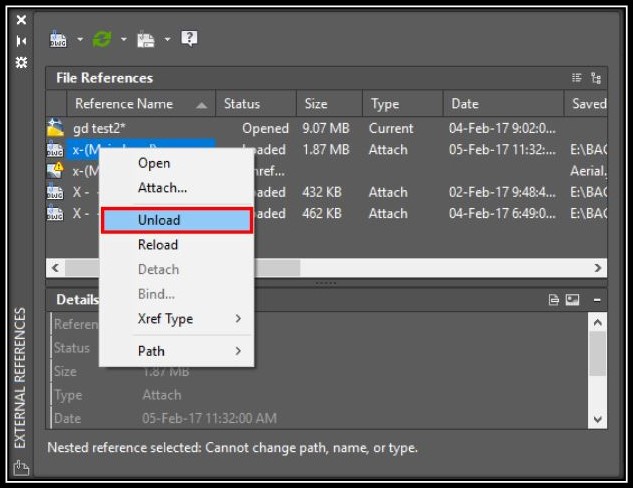
Task: Click the Attach DWG icon in toolbar
Action: pyautogui.click(x=58, y=40)
